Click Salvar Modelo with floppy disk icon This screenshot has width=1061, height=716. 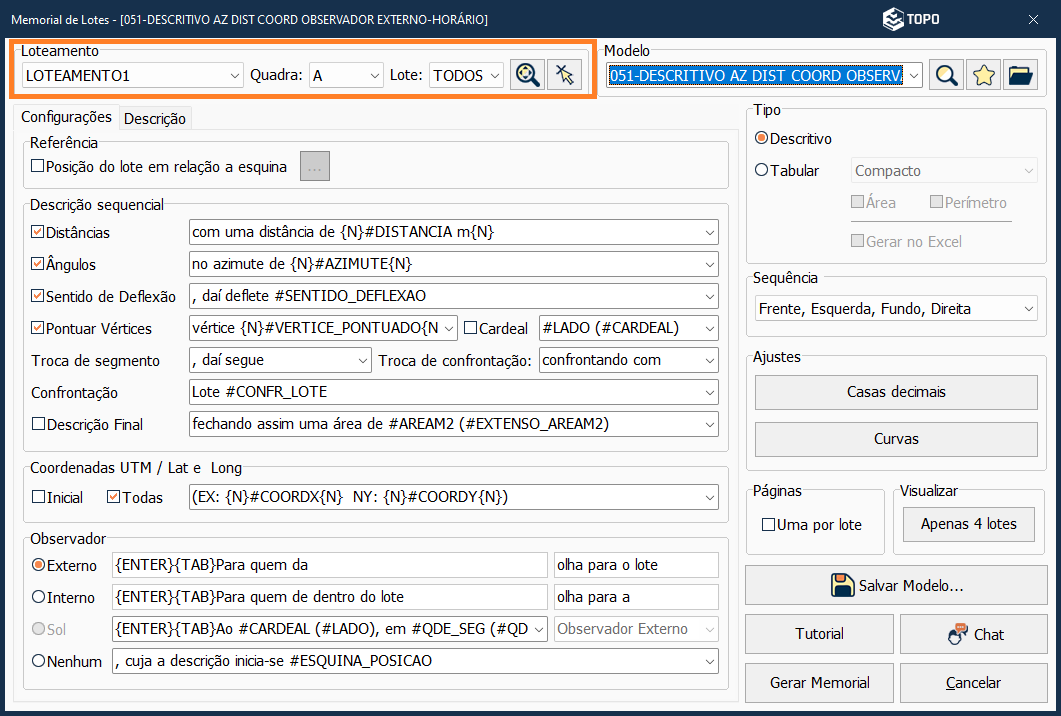coord(895,585)
